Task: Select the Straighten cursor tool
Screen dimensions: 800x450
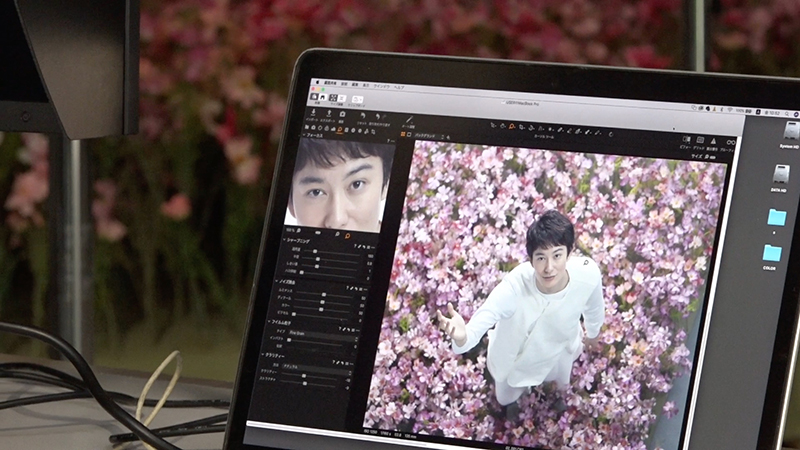Action: (x=531, y=128)
